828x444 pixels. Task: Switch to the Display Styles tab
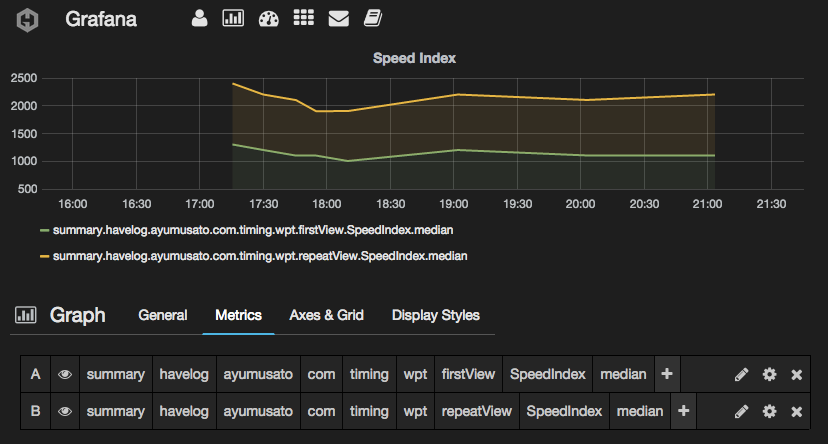435,315
